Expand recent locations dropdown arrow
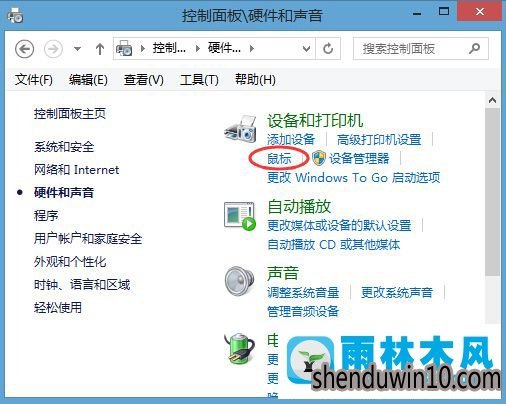Image resolution: width=506 pixels, height=404 pixels. point(77,49)
